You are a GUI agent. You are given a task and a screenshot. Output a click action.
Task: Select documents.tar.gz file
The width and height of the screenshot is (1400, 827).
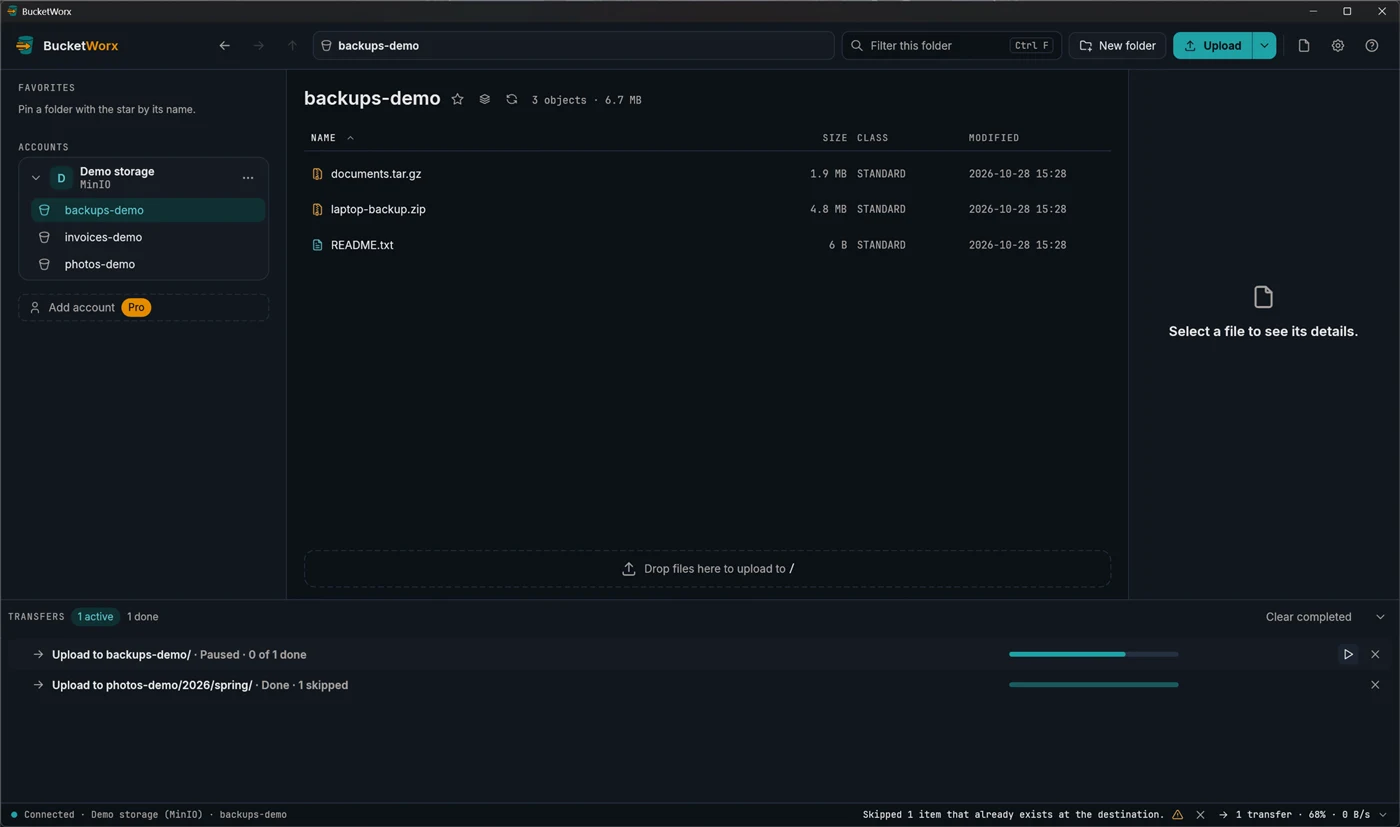707,174
